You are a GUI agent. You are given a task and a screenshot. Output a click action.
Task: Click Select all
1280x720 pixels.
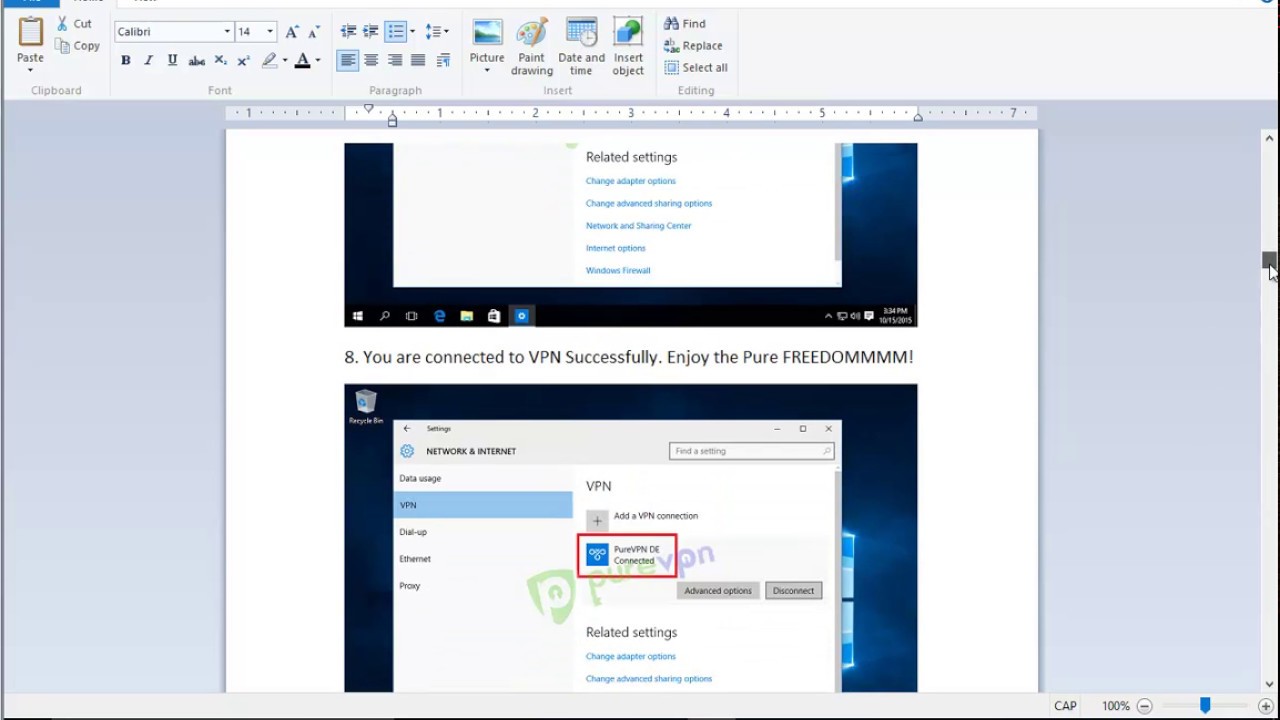[x=696, y=67]
